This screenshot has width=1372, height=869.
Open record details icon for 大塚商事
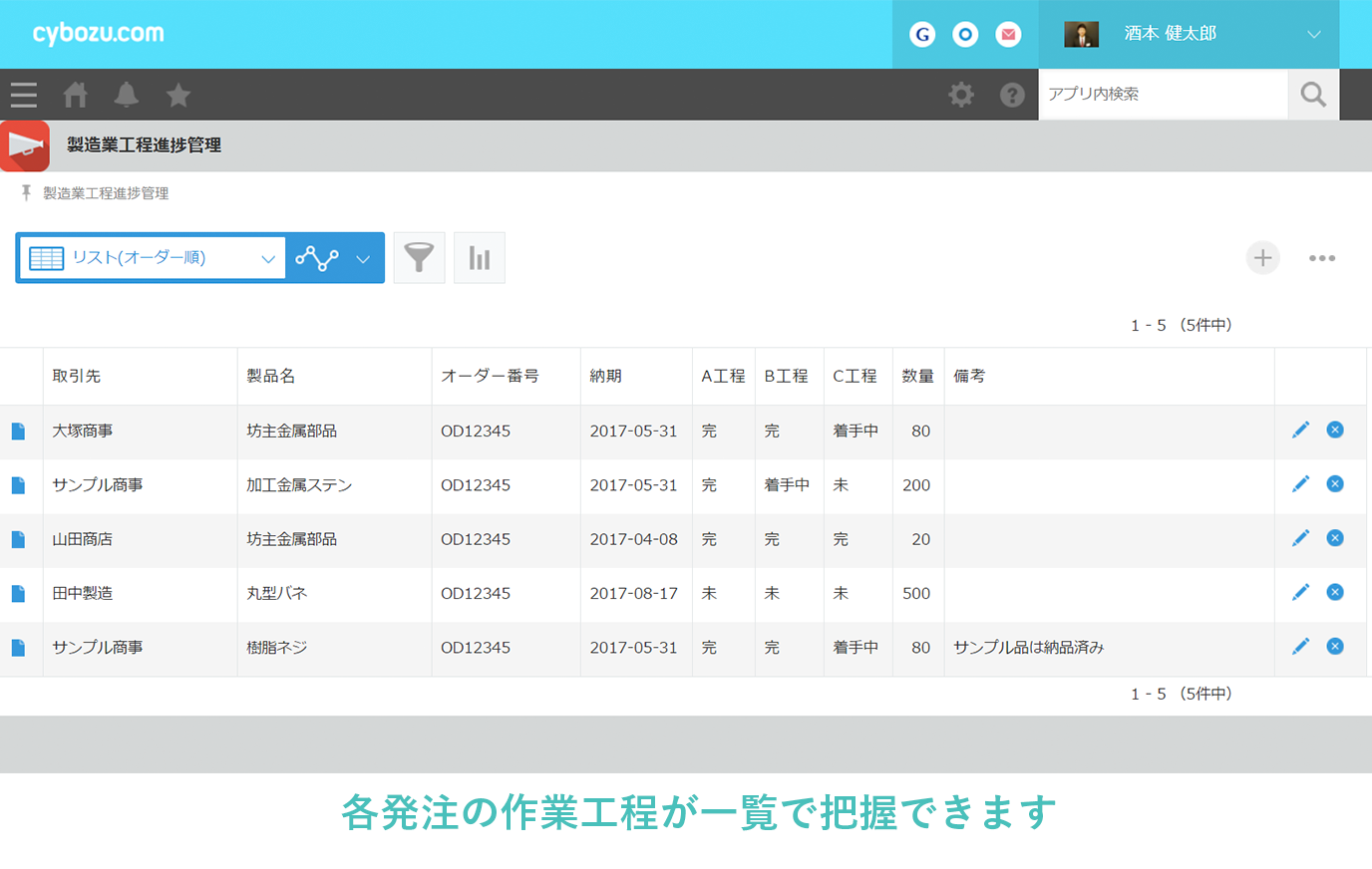point(18,432)
